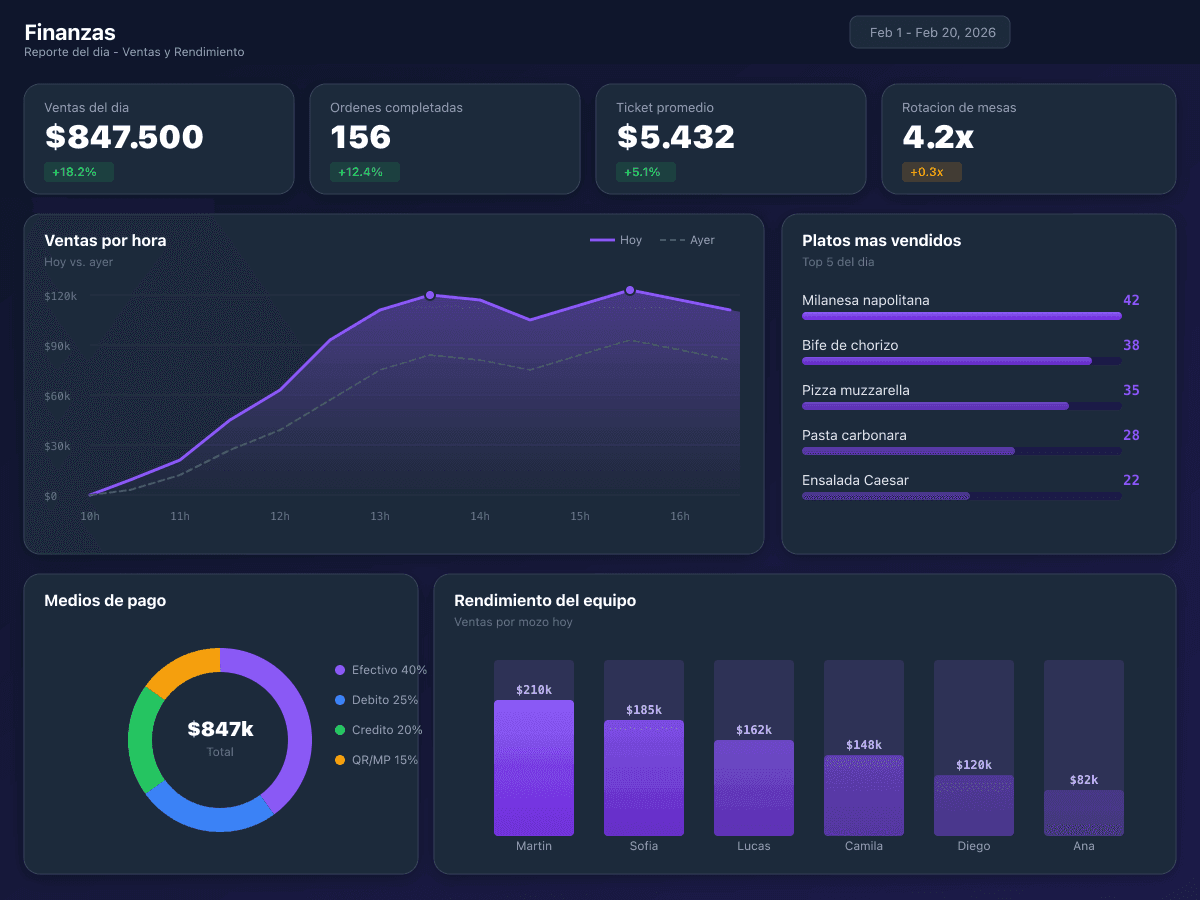
Task: Toggle the "Ayer" dashed line legend item
Action: 687,240
